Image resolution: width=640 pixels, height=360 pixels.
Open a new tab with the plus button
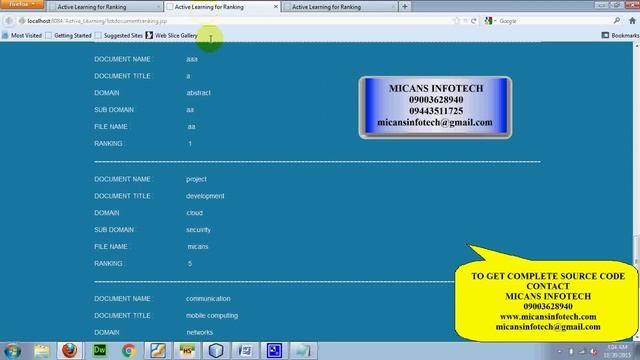[405, 7]
